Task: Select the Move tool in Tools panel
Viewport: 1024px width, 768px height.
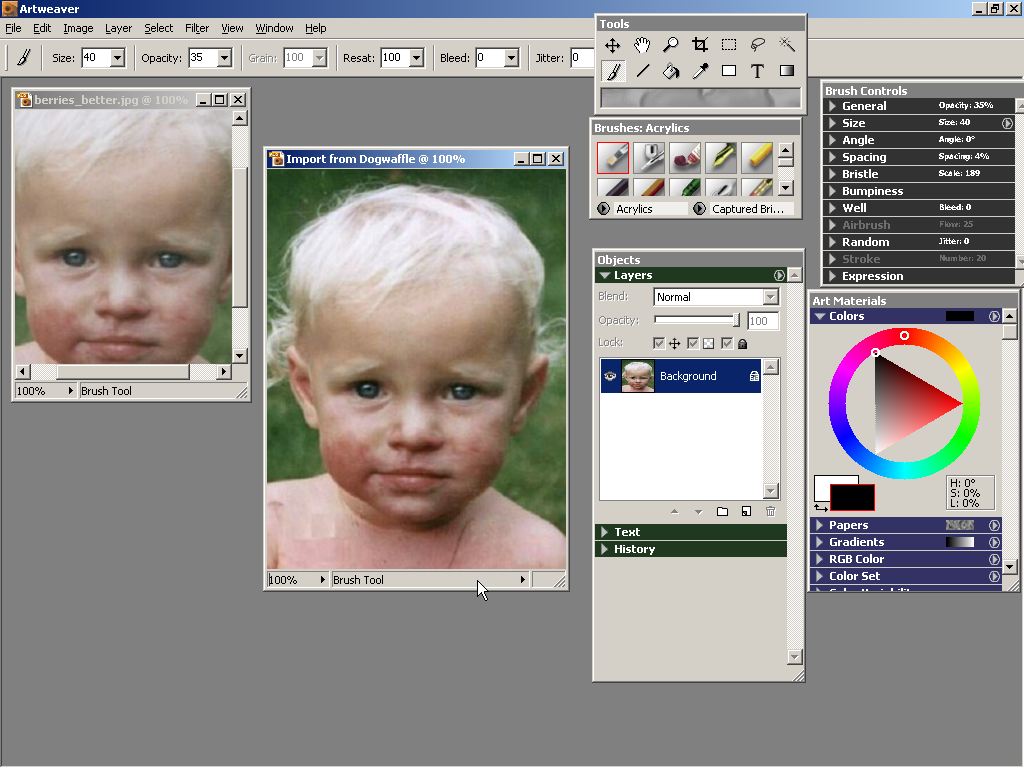Action: (x=612, y=45)
